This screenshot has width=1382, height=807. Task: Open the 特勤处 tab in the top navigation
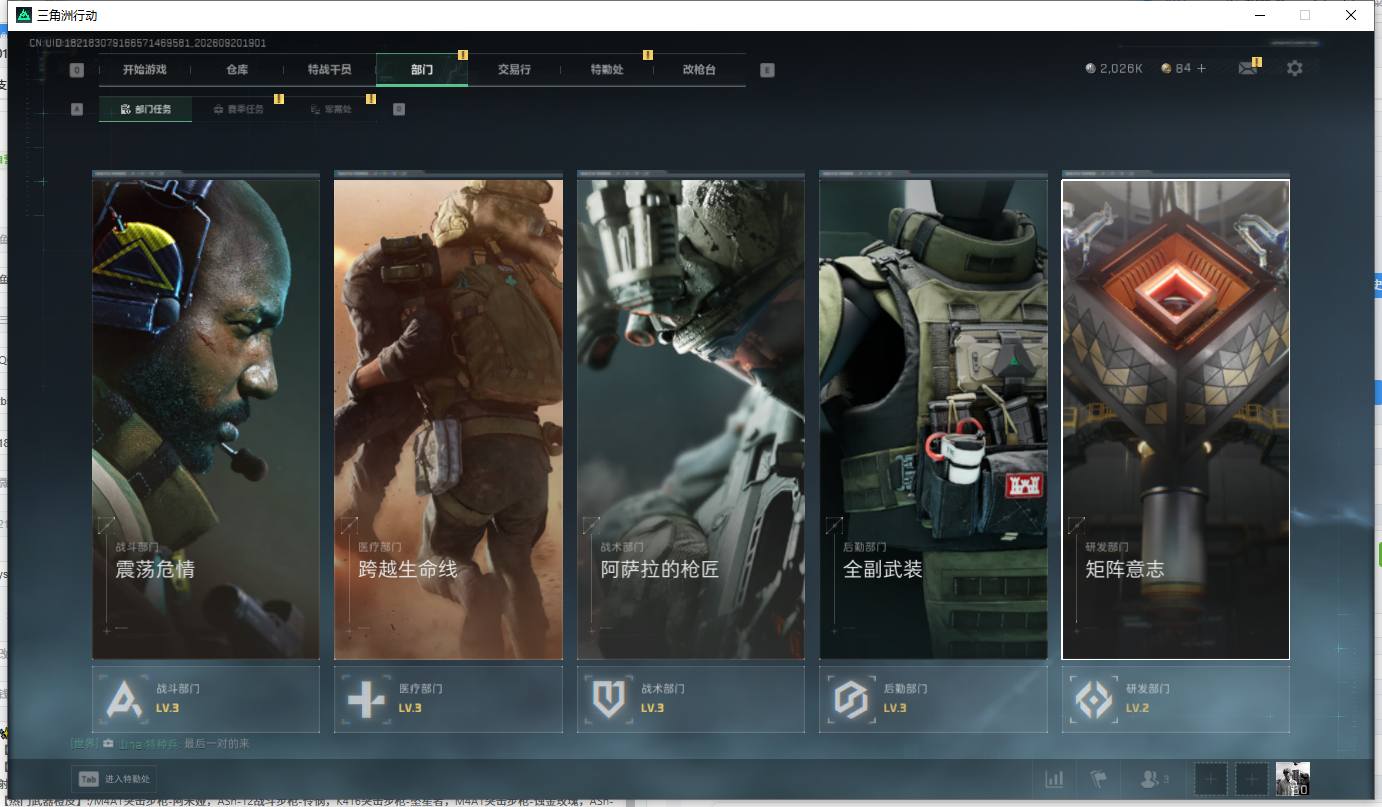607,70
